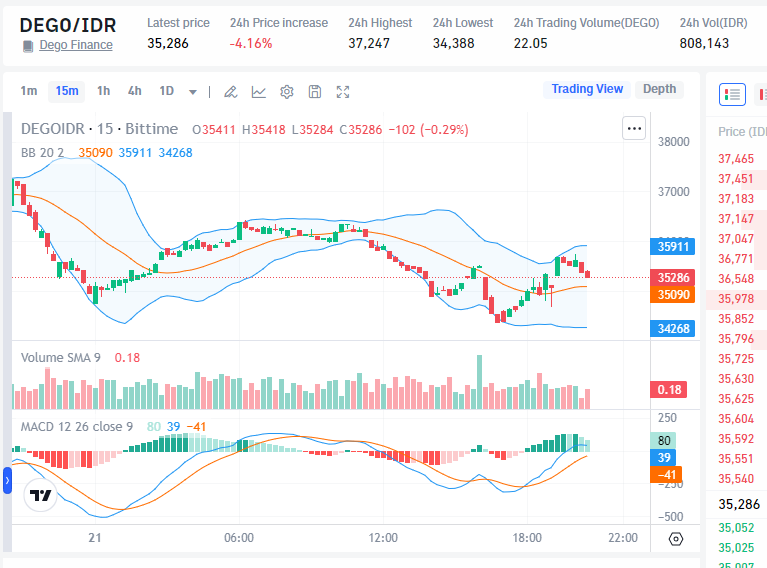Open chart settings gear icon
767x568 pixels.
click(x=287, y=91)
